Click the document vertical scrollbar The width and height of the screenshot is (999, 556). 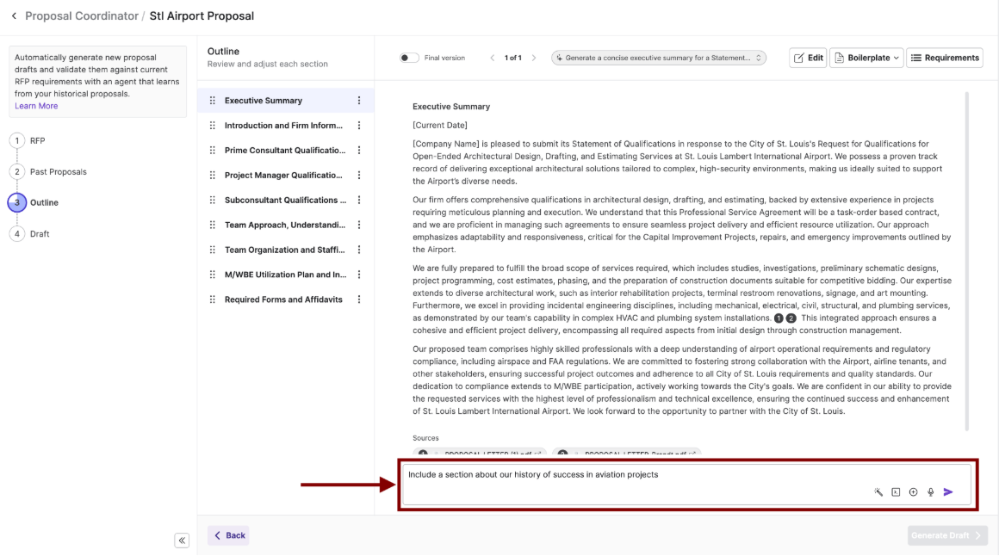point(967,261)
